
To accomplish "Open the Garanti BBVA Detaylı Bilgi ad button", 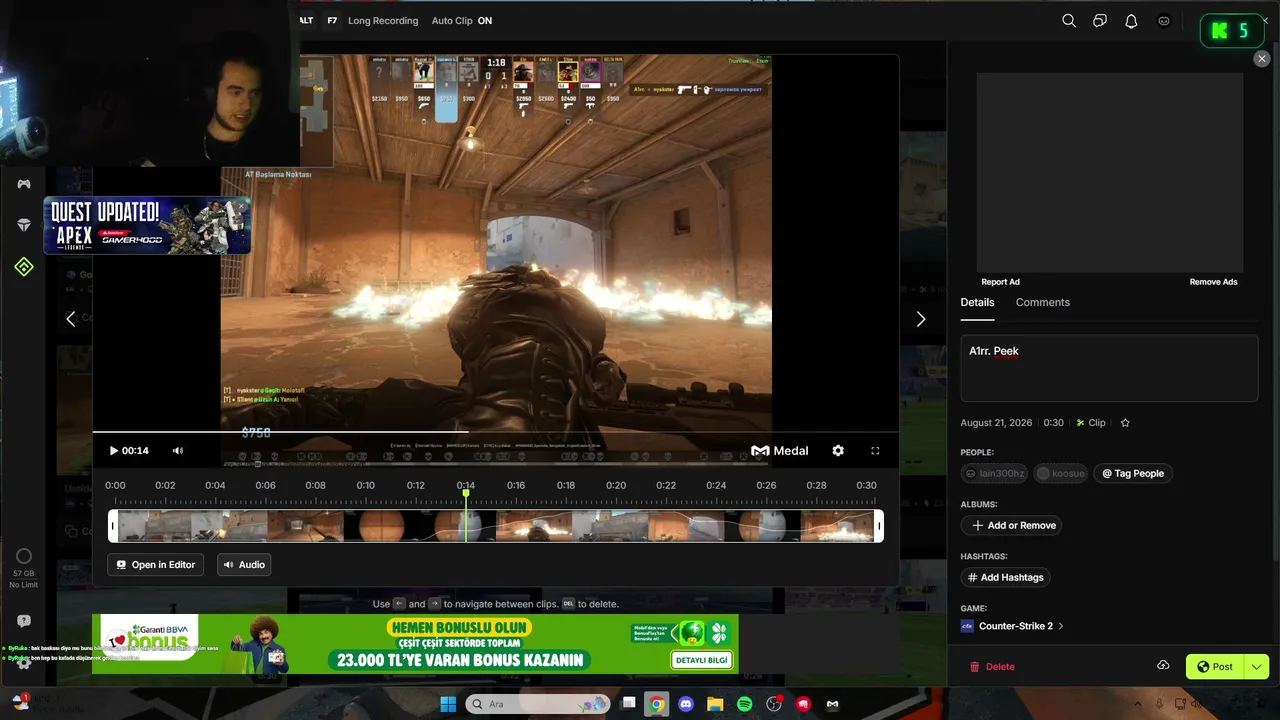I will click(702, 660).
